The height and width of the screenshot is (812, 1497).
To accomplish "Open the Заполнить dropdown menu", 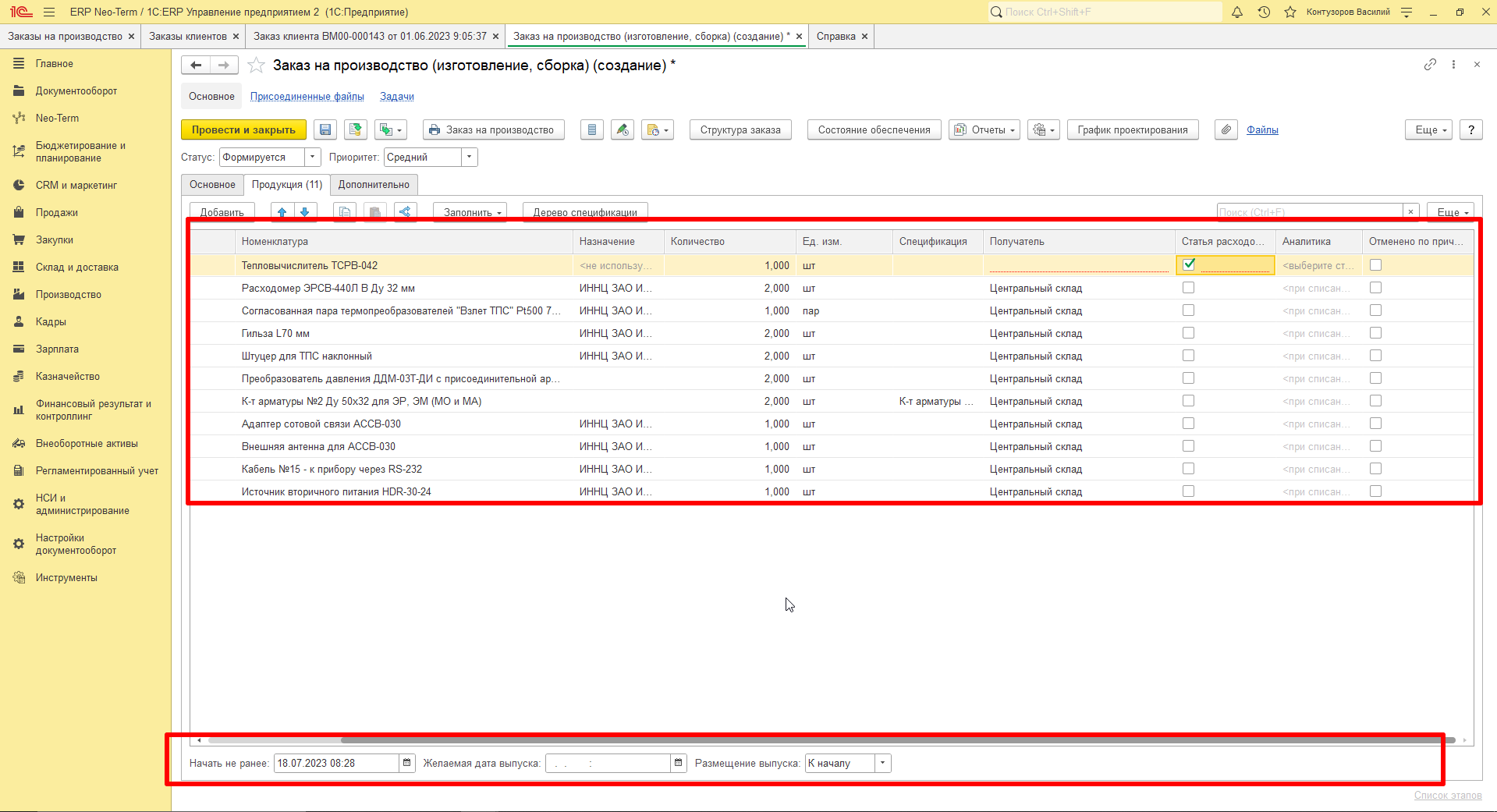I will coord(470,212).
